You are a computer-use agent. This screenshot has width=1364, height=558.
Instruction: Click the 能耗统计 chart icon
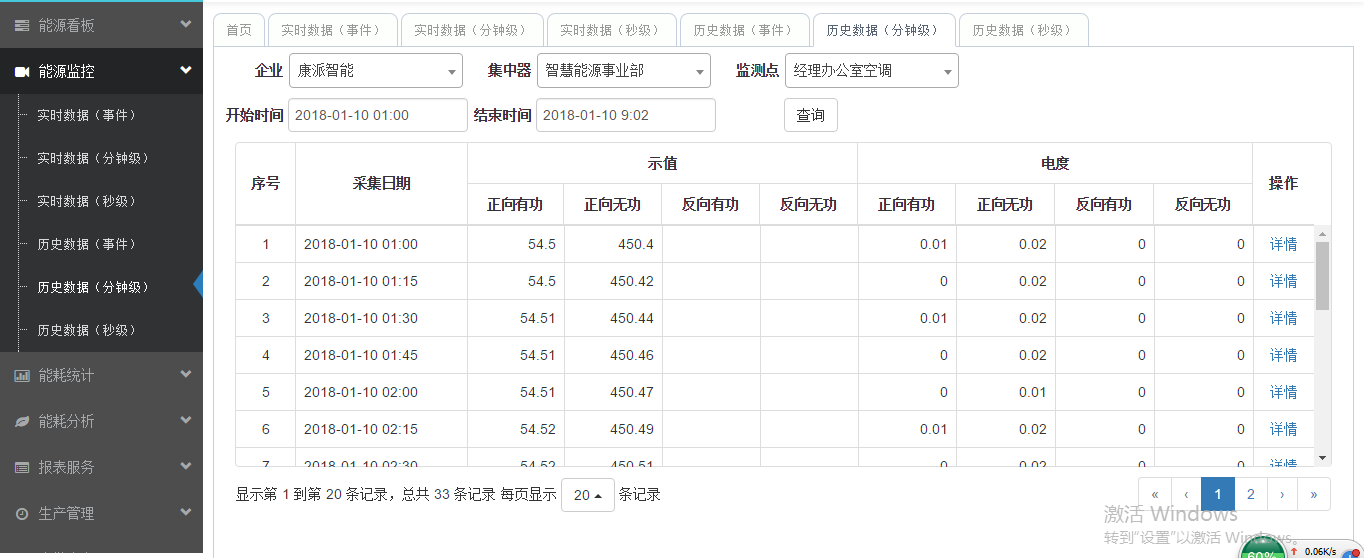(x=21, y=376)
